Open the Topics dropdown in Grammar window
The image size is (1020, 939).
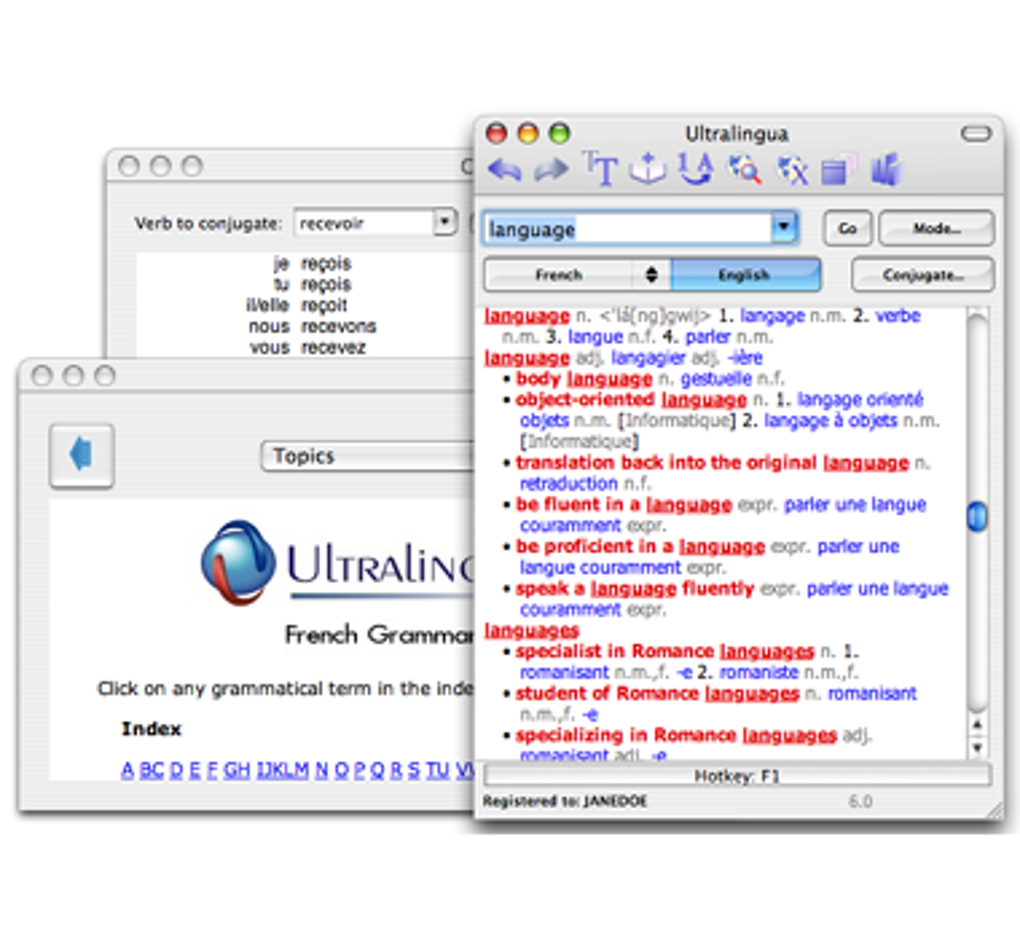coord(368,456)
